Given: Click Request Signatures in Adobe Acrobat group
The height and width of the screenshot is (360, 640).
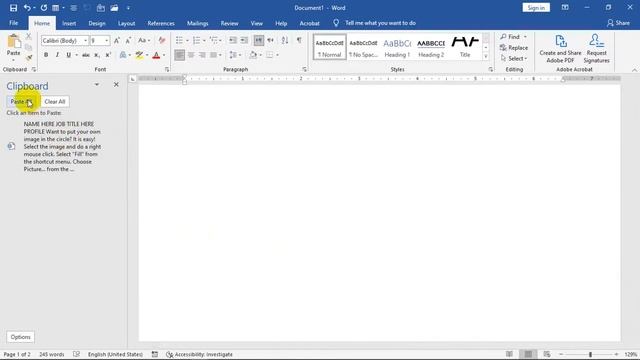Looking at the screenshot, I should [x=596, y=49].
